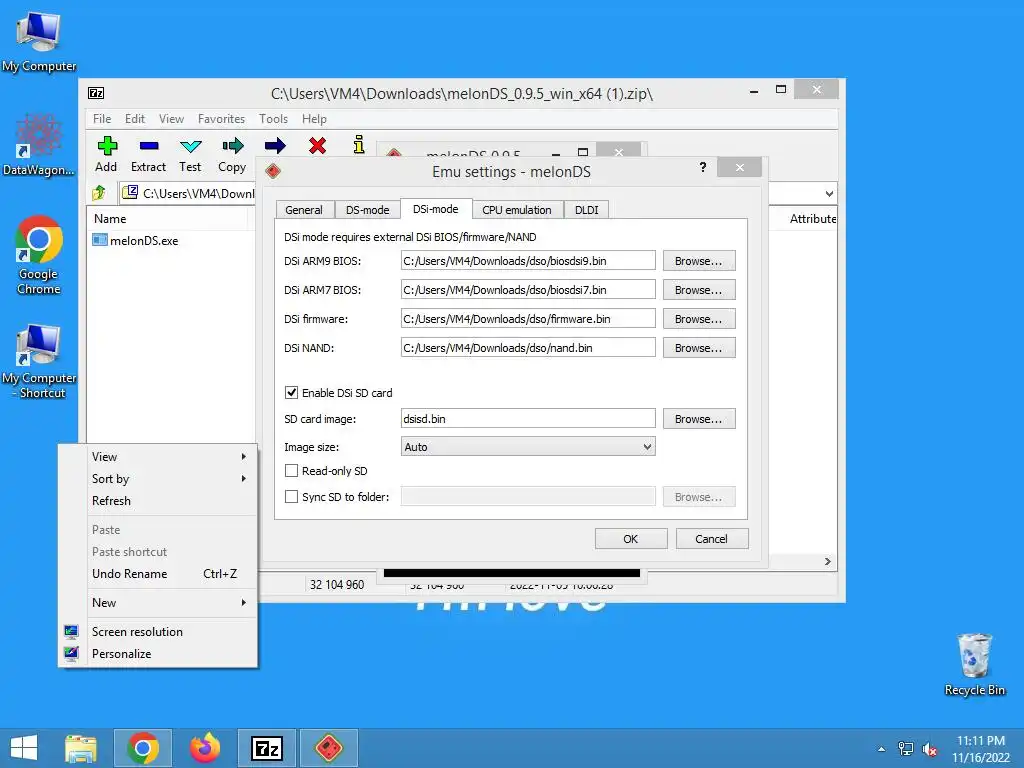Check Sync SD to folder option
The image size is (1024, 768).
(291, 497)
